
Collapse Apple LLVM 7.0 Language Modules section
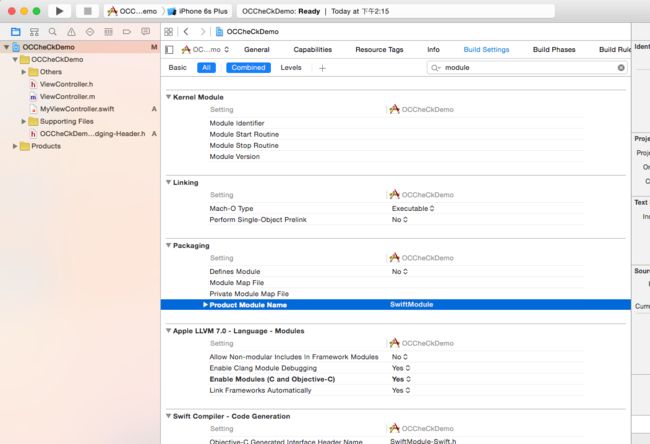tap(169, 331)
